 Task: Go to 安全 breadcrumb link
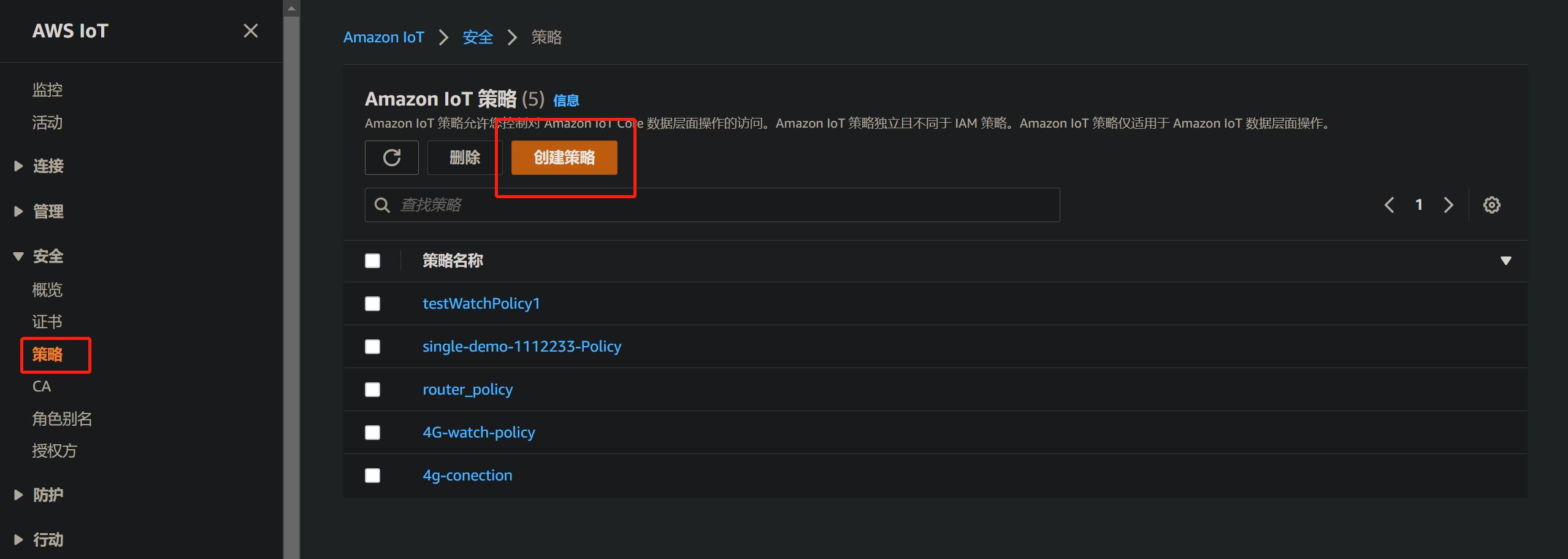coord(478,37)
